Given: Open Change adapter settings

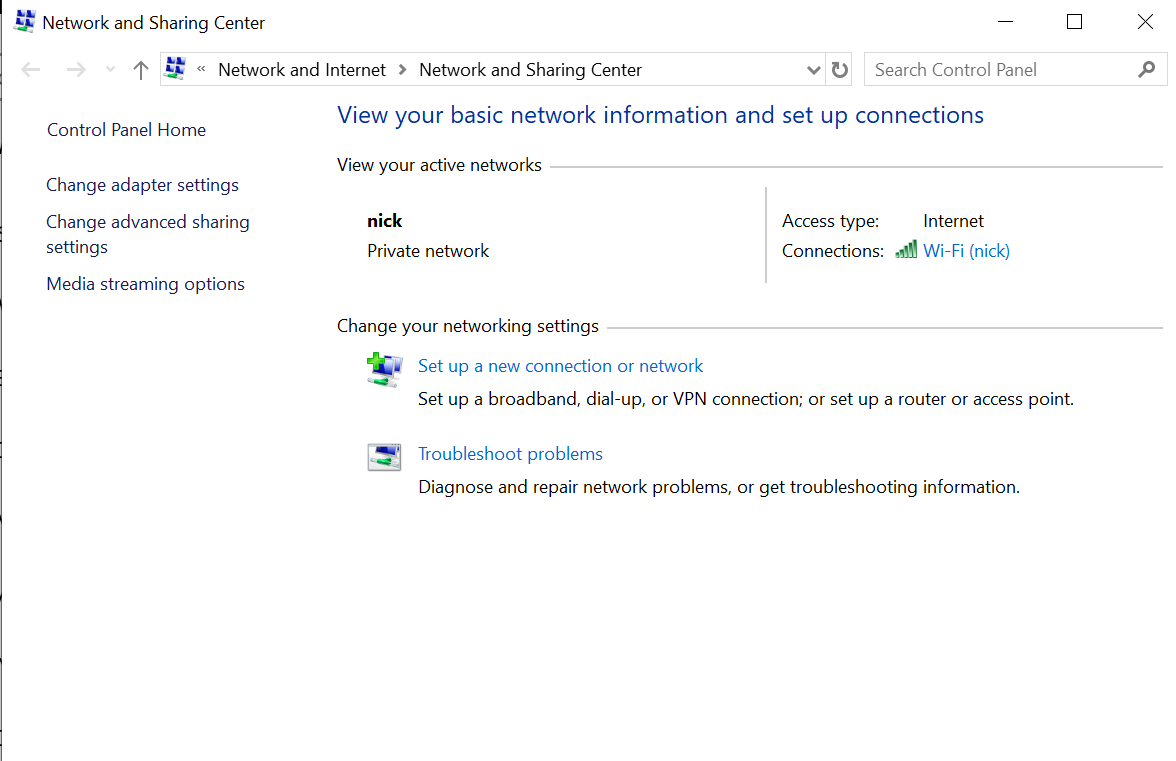Looking at the screenshot, I should tap(143, 185).
